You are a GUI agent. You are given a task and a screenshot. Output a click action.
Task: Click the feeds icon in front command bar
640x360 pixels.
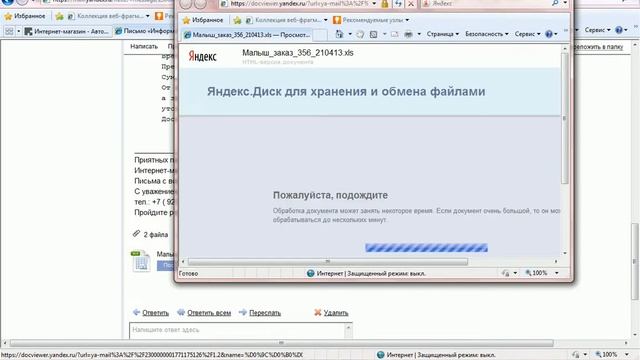pyautogui.click(x=360, y=34)
